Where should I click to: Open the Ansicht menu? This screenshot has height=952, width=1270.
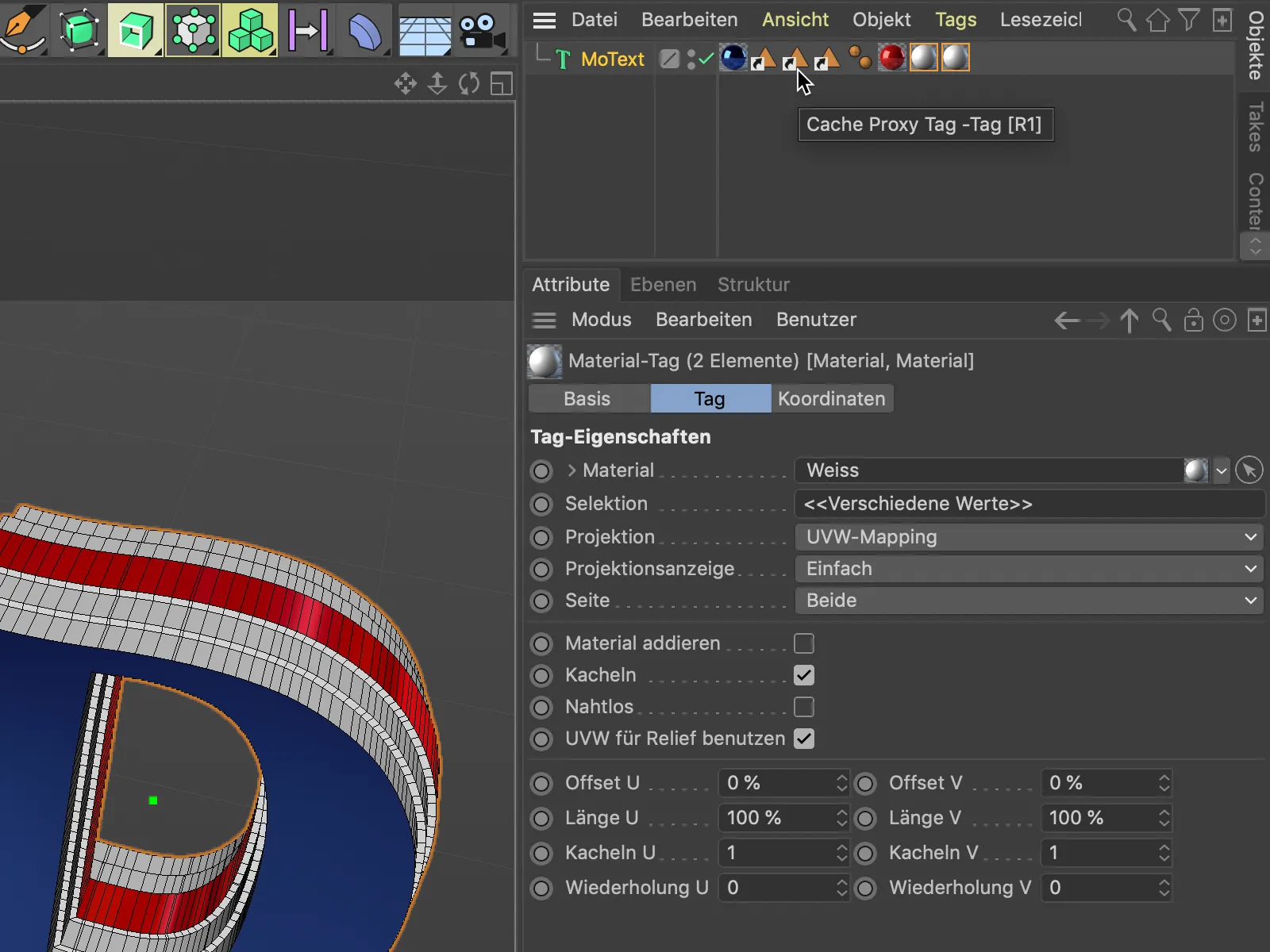point(795,20)
